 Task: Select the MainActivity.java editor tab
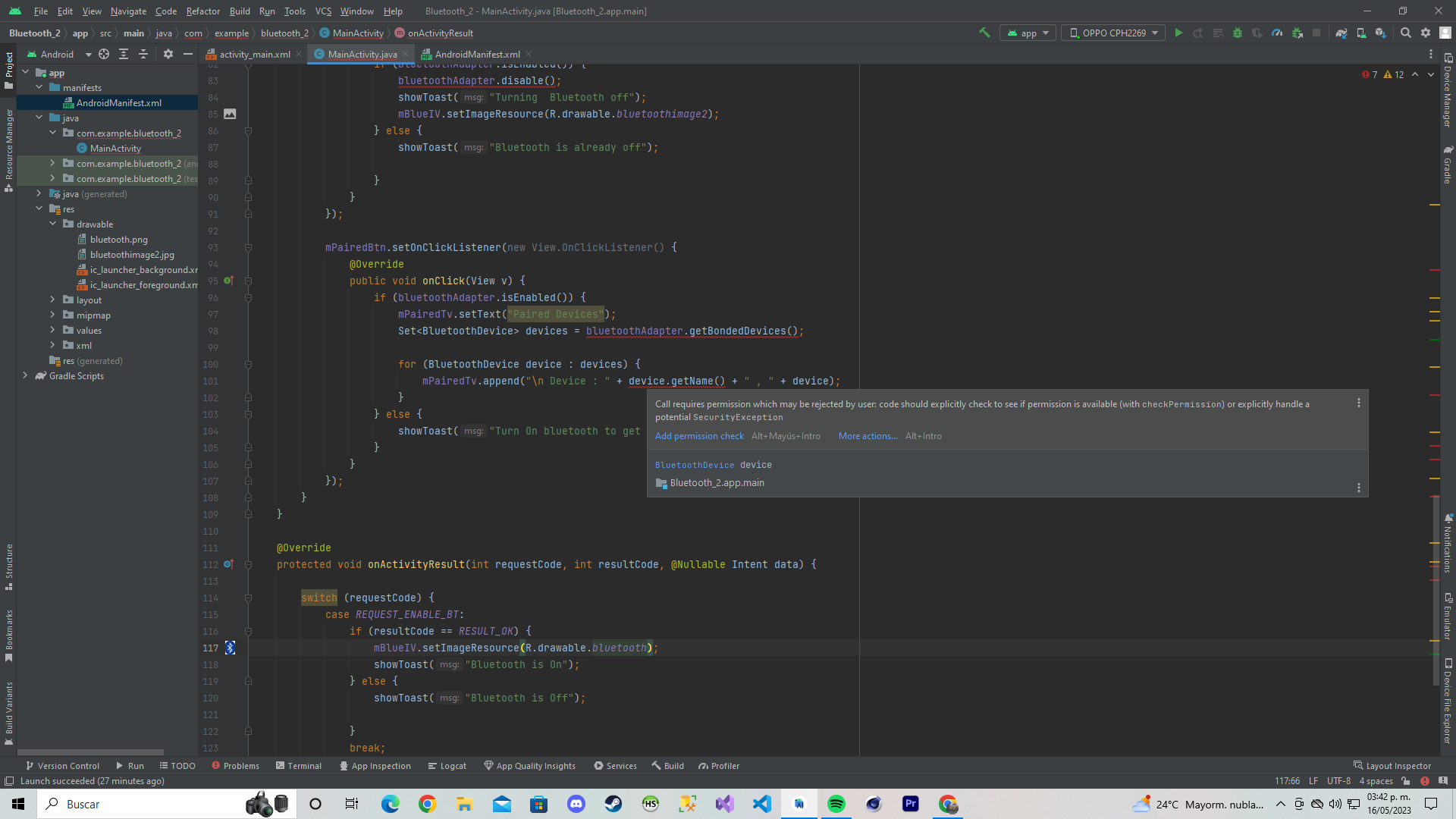click(x=363, y=54)
